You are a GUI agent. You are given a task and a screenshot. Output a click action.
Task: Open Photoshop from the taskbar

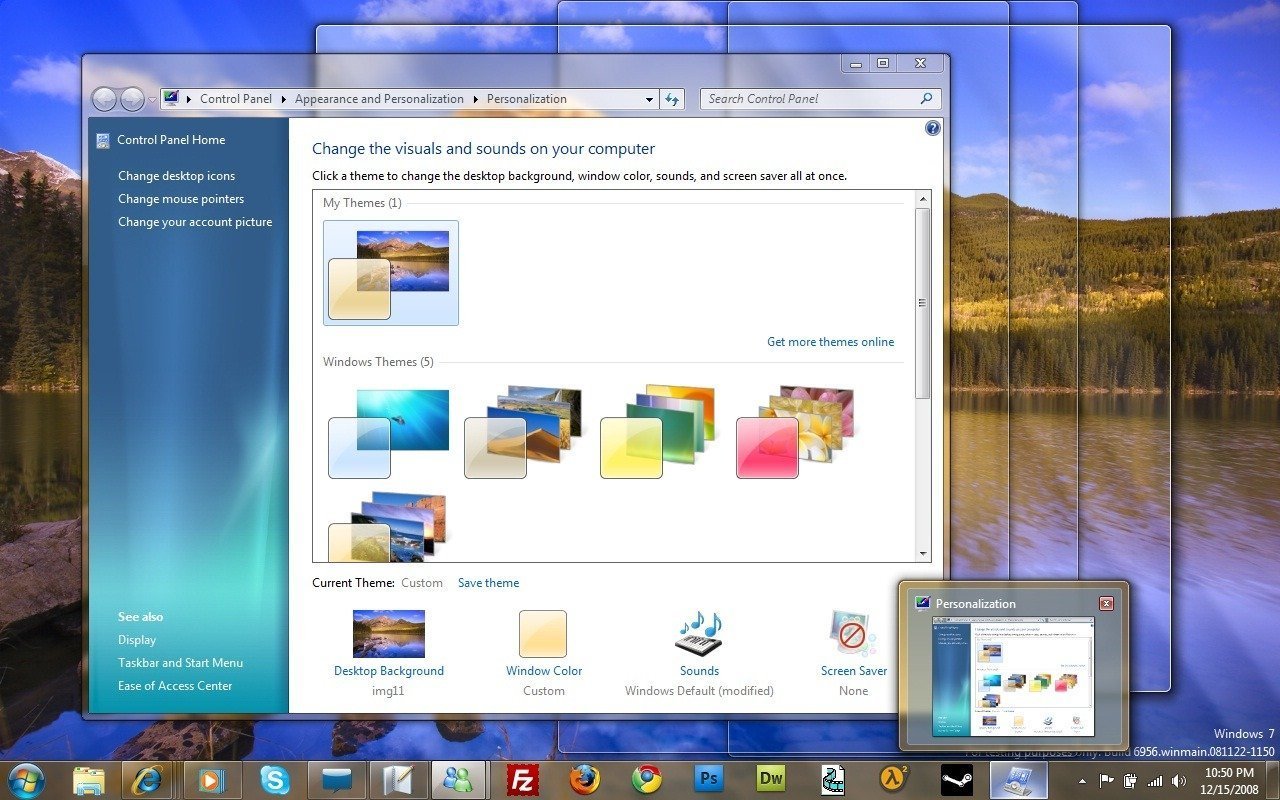[709, 779]
